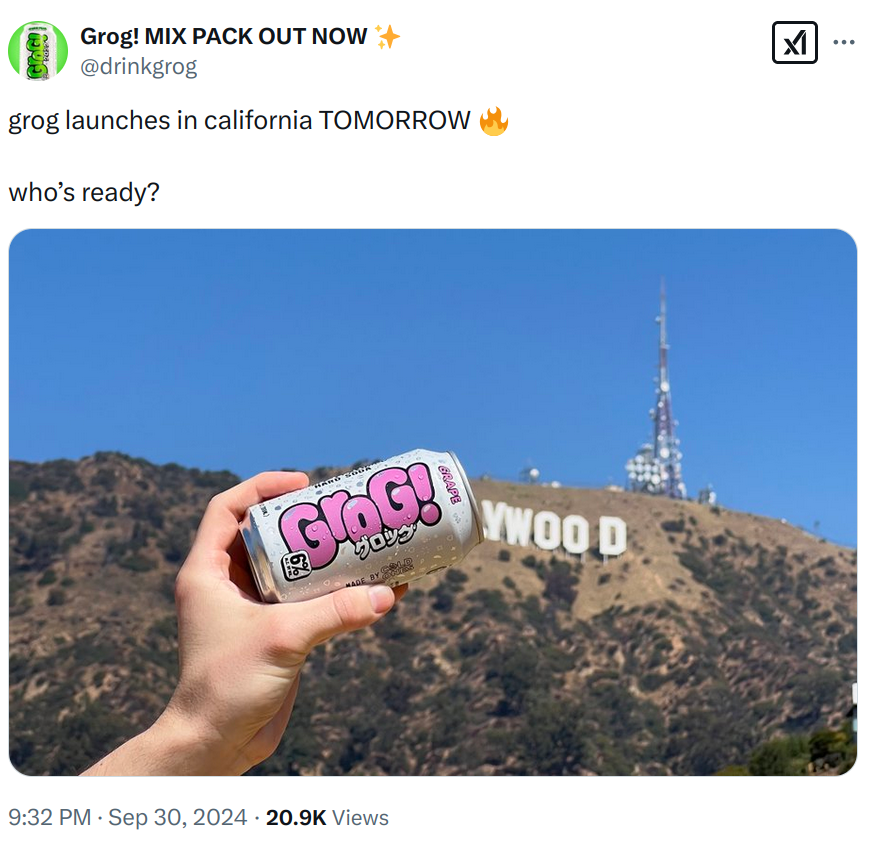The width and height of the screenshot is (869, 842).
Task: Open the Grog profile avatar
Action: point(38,50)
